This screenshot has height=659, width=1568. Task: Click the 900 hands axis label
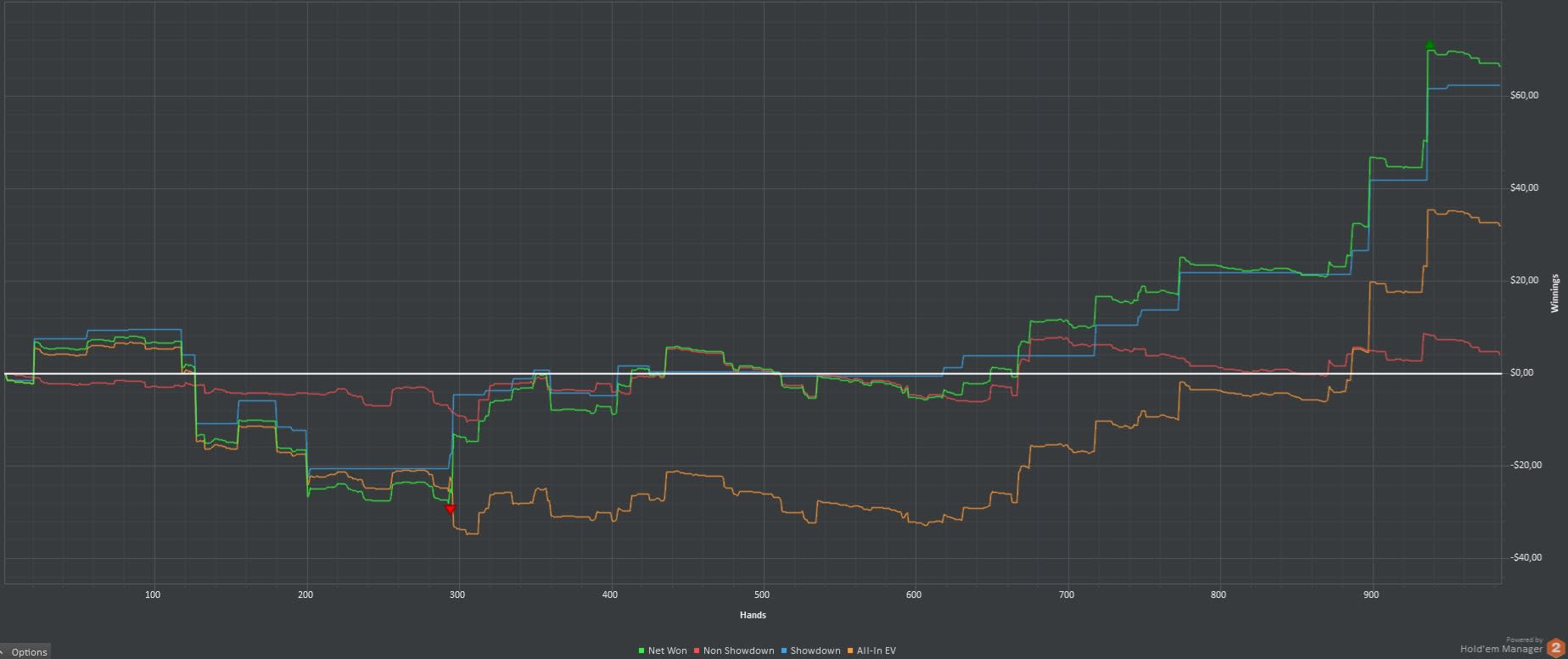[x=1371, y=595]
